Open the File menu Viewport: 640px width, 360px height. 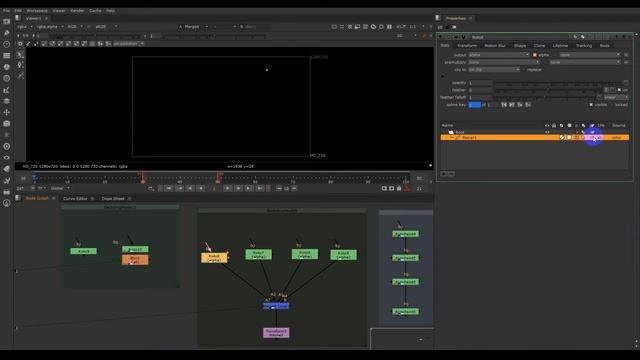tap(6, 11)
